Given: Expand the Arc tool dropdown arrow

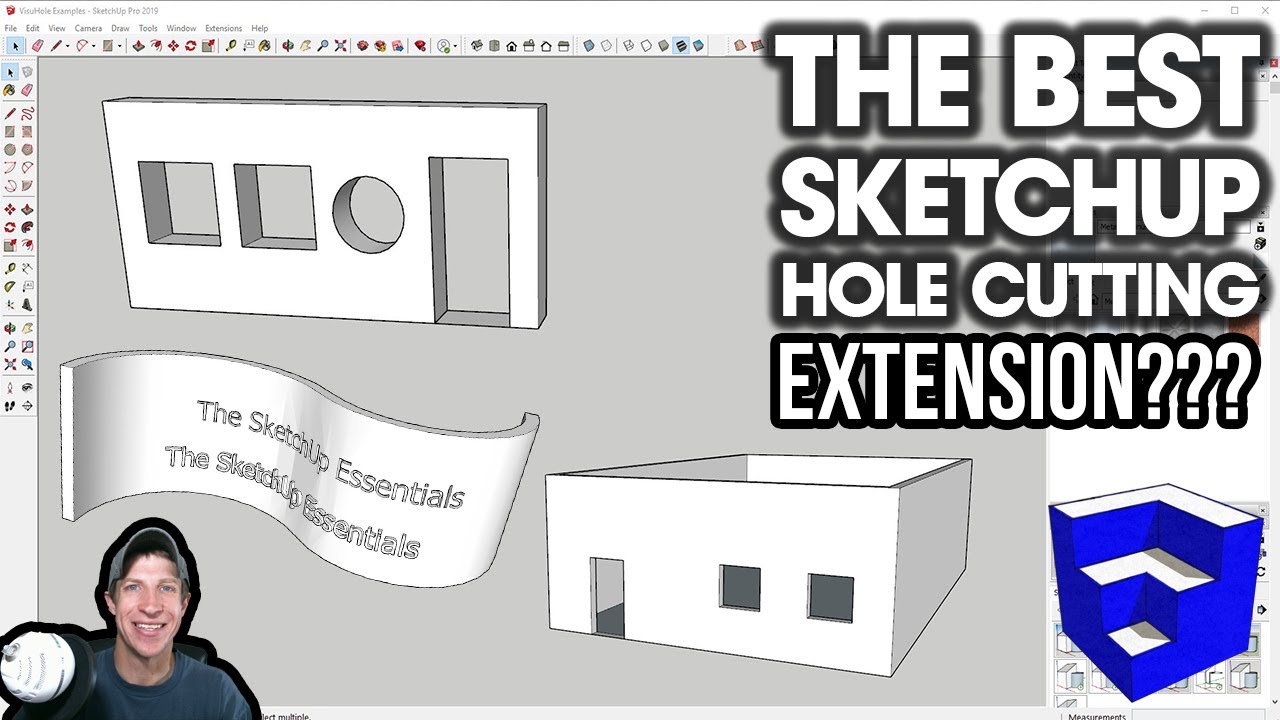Looking at the screenshot, I should pyautogui.click(x=93, y=46).
